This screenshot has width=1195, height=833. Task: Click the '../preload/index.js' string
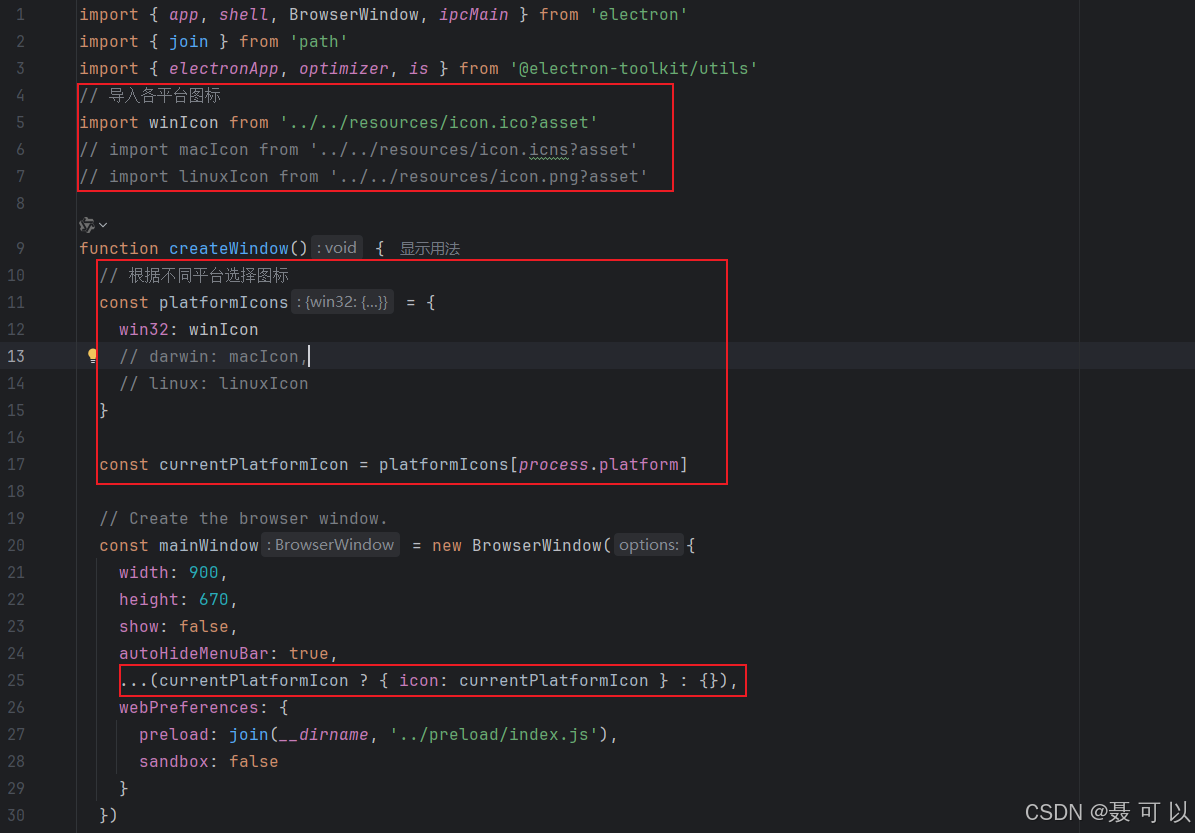493,735
